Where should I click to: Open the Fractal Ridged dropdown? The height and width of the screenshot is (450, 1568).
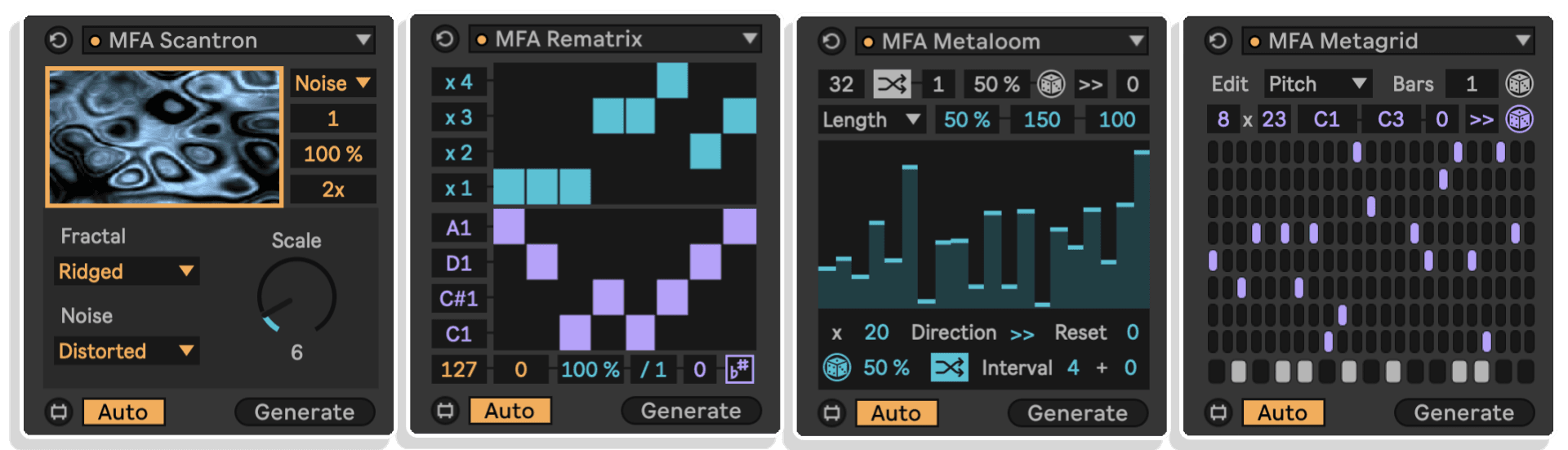(x=127, y=271)
